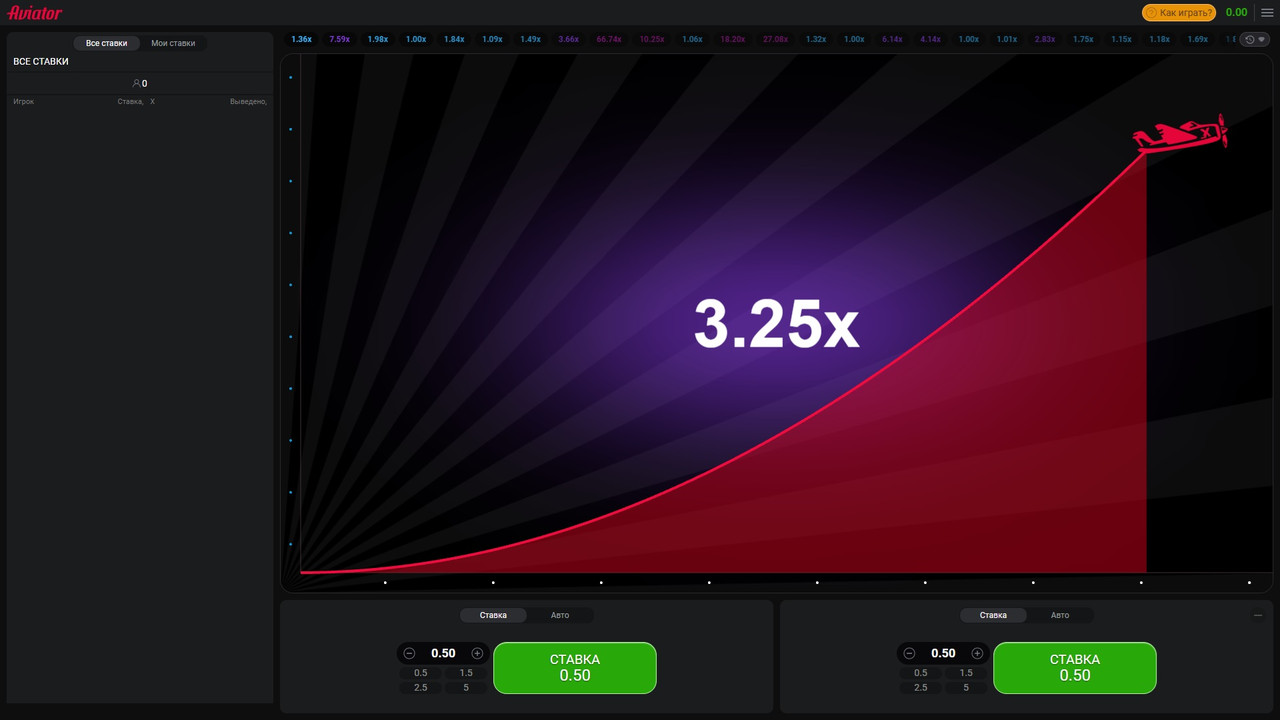Image resolution: width=1280 pixels, height=720 pixels.
Task: Open the 66.74x round result
Action: [609, 39]
